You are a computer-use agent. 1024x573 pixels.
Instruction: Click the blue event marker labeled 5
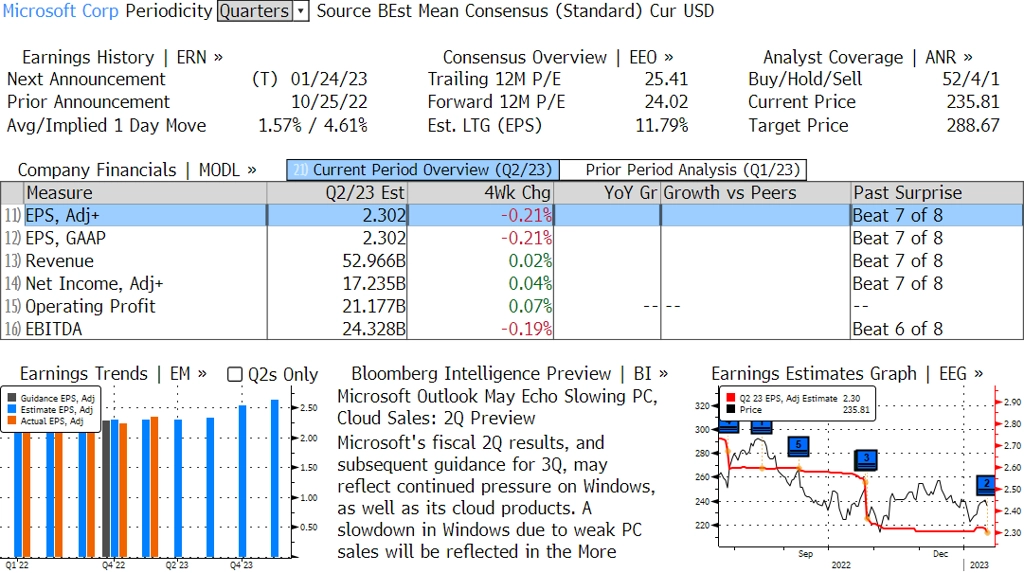[798, 446]
